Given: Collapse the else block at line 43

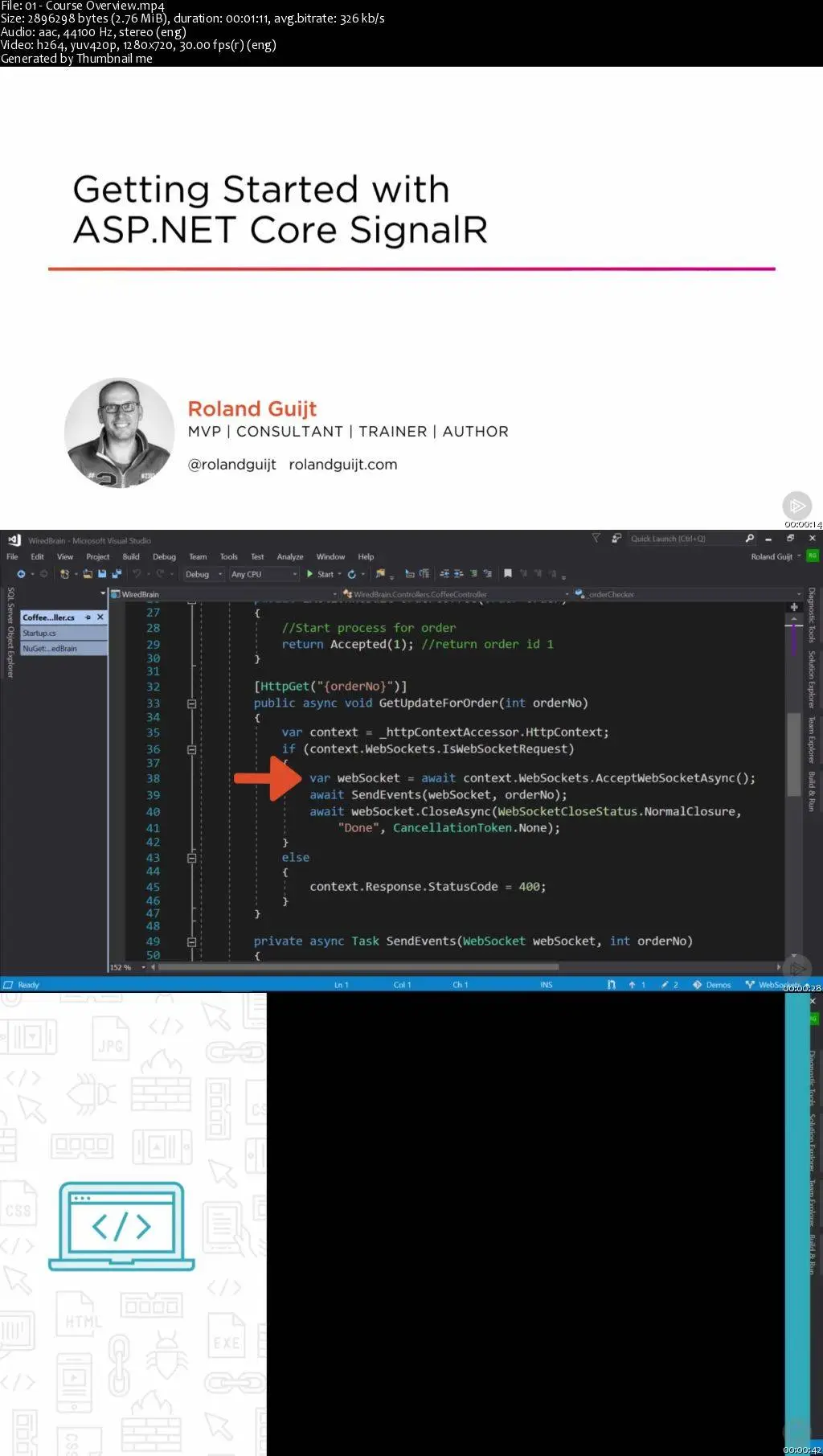Looking at the screenshot, I should 191,858.
